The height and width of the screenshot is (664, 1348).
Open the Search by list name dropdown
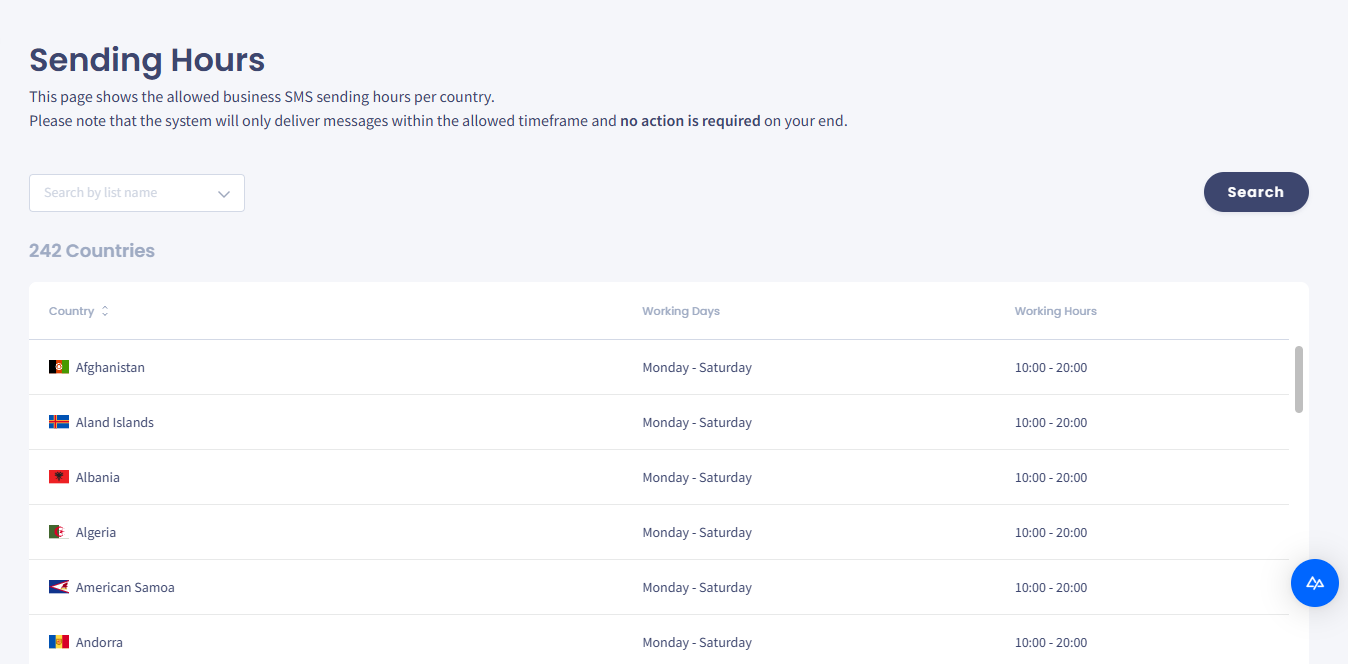(137, 193)
